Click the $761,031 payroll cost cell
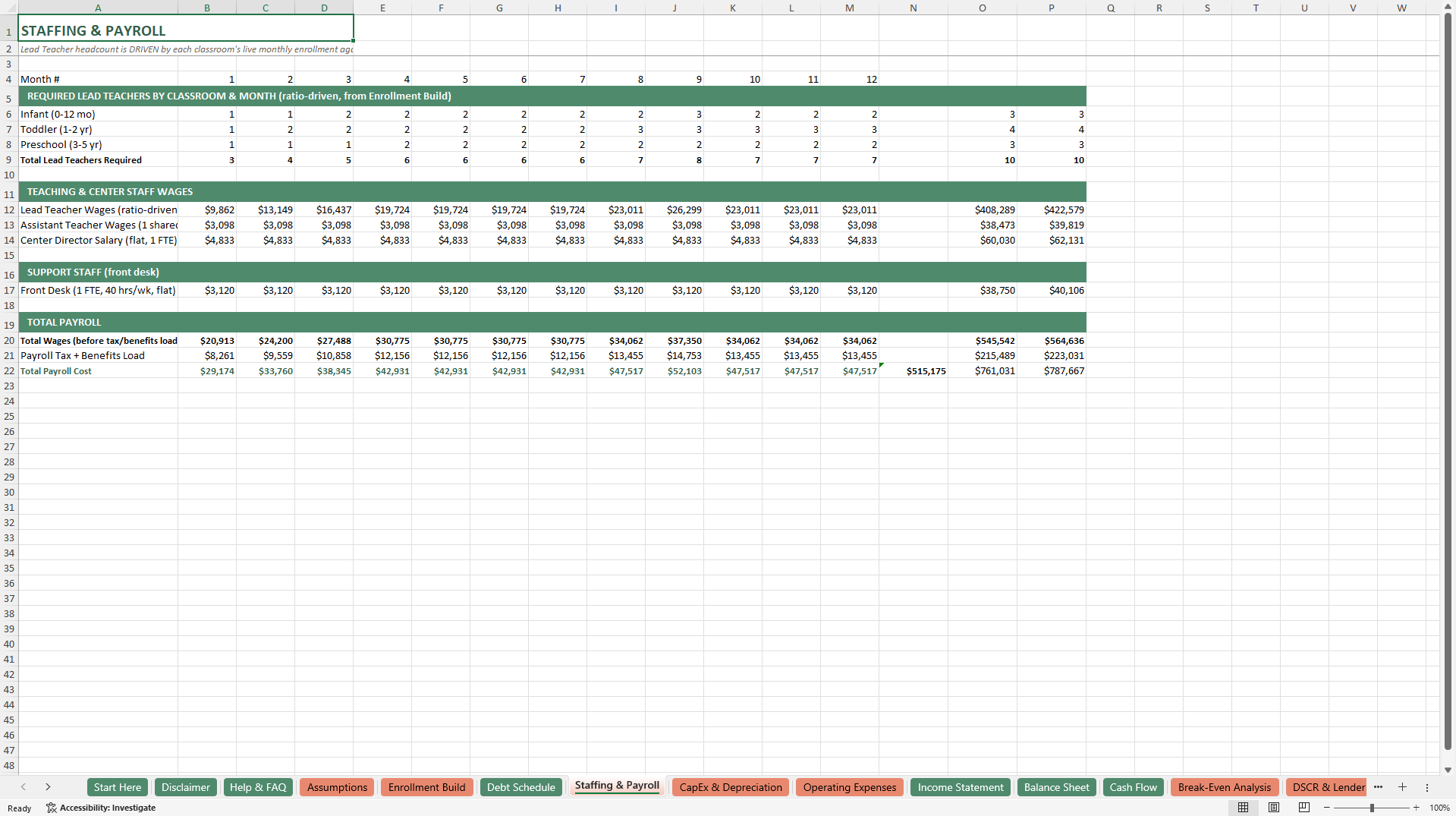The height and width of the screenshot is (816, 1456). tap(982, 371)
